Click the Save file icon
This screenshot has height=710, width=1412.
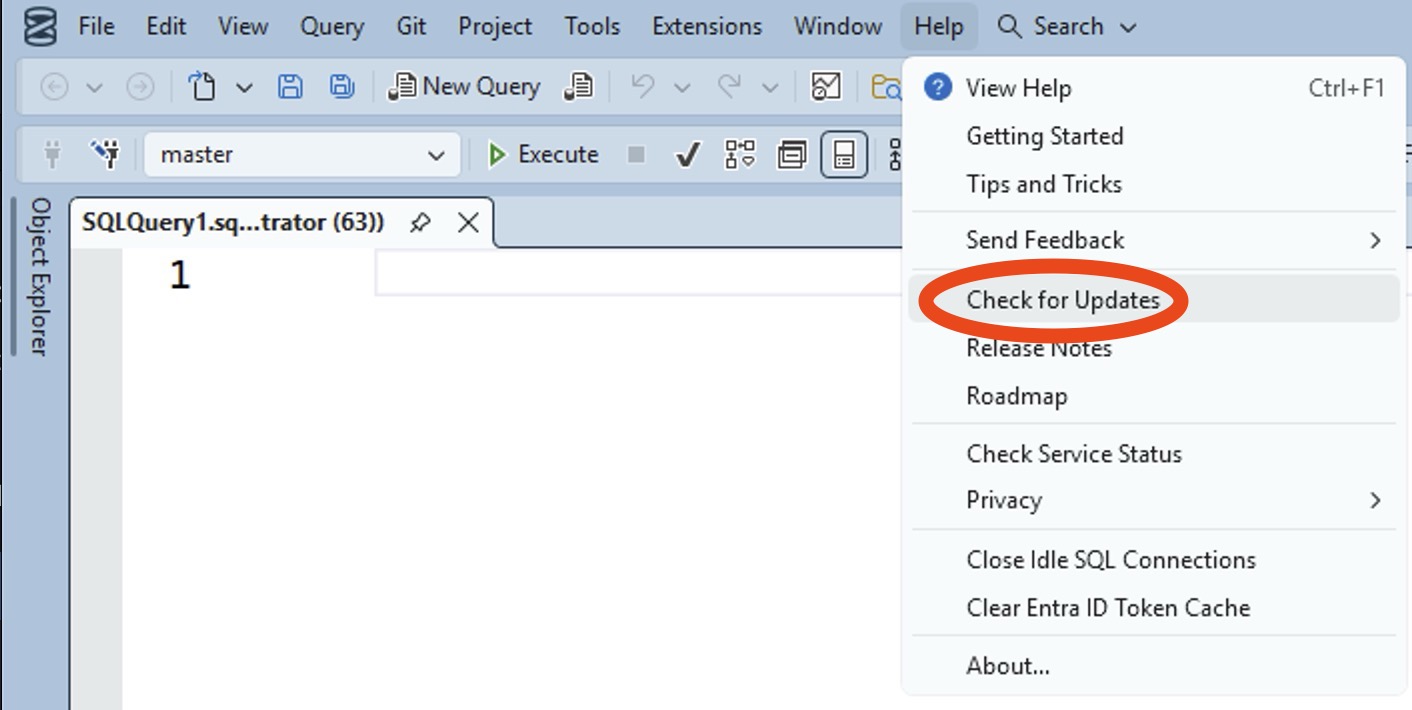[290, 87]
